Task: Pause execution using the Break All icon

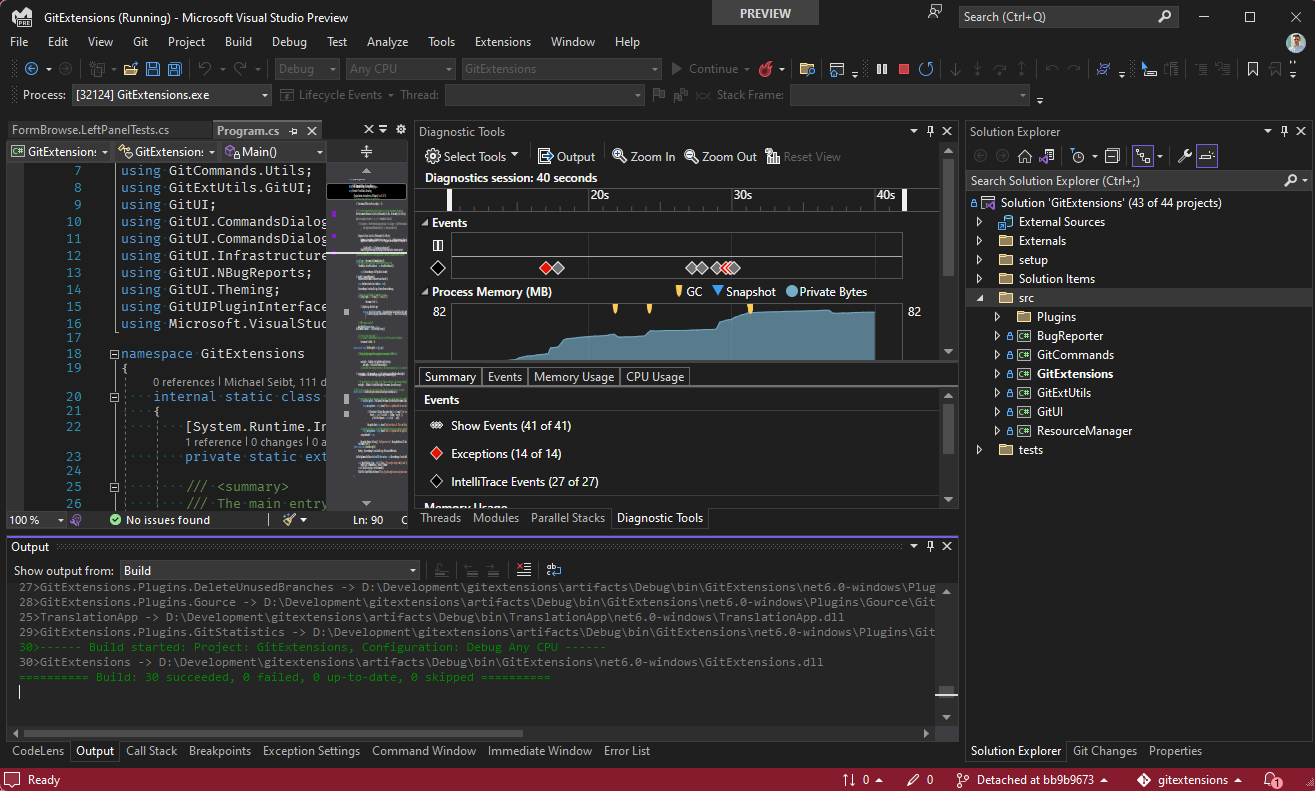Action: tap(882, 69)
